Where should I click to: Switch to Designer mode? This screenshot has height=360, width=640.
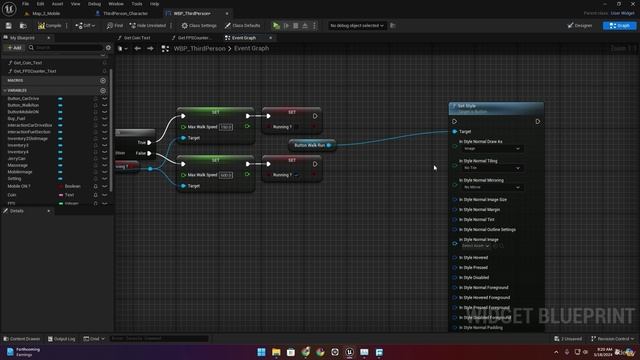580,26
